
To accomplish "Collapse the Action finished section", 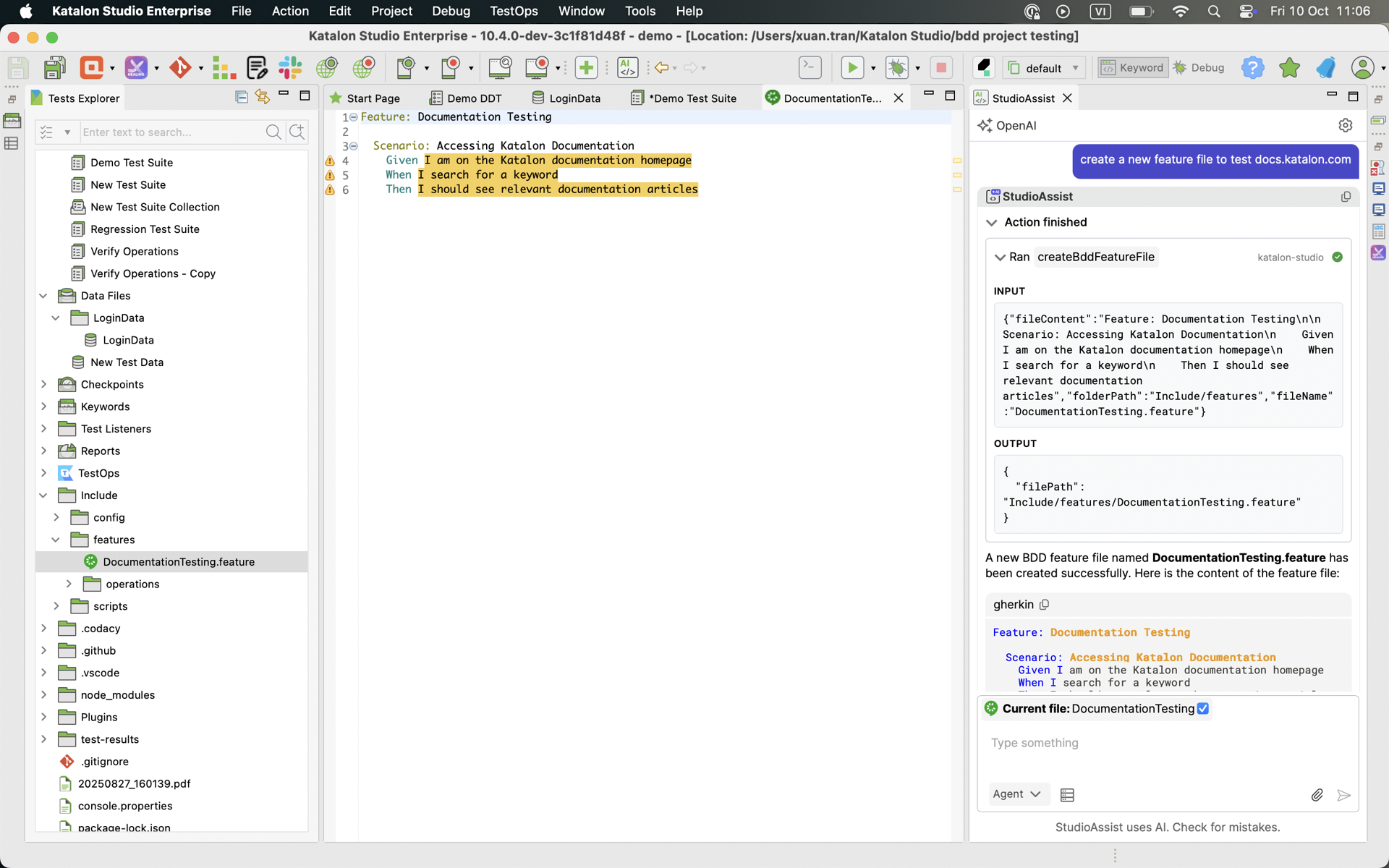I will coord(992,223).
